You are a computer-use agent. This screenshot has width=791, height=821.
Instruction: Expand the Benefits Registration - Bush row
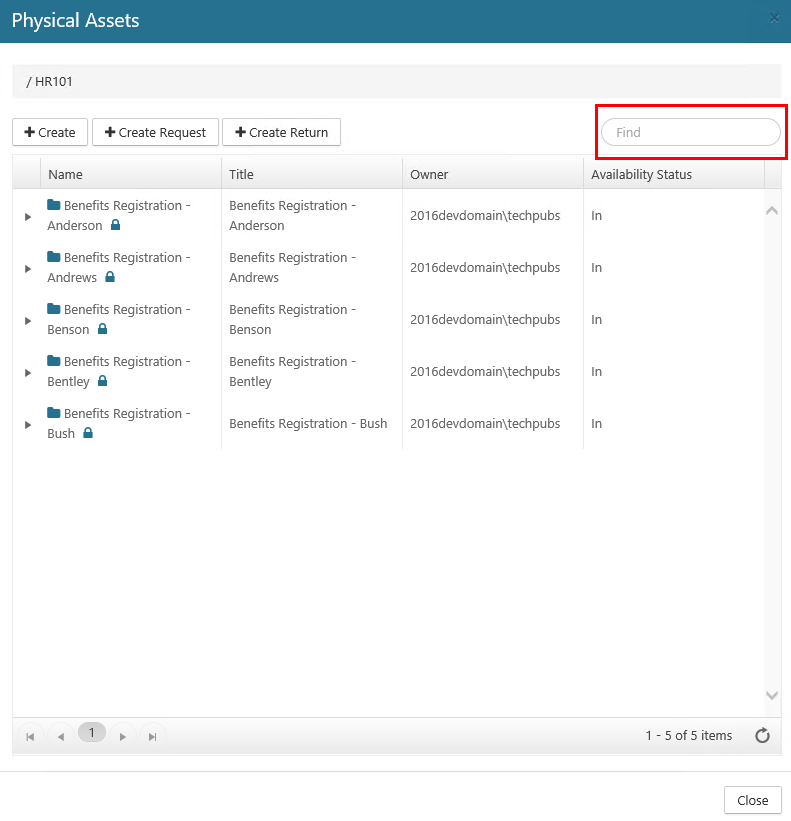(x=28, y=424)
